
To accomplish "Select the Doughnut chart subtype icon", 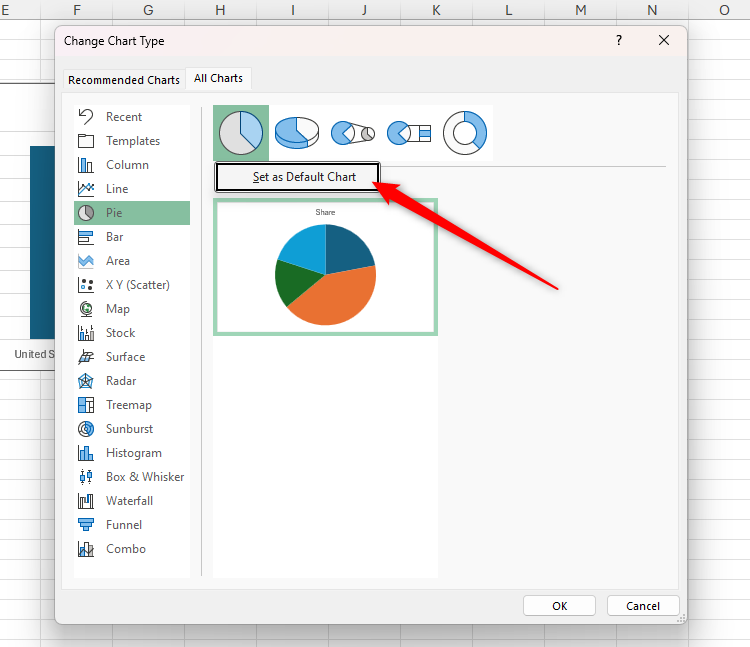I will (465, 133).
